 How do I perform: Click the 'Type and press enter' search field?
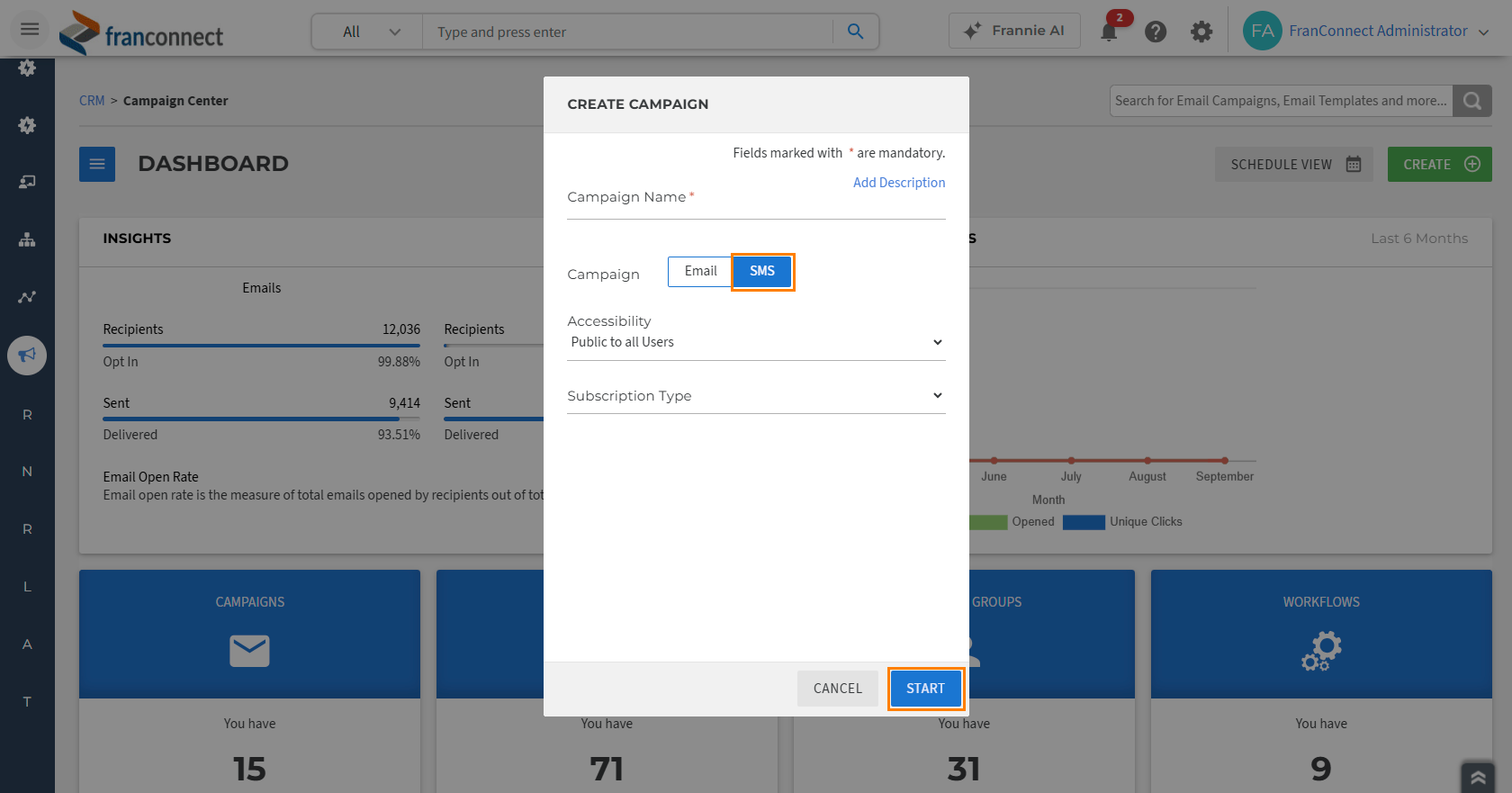(628, 32)
